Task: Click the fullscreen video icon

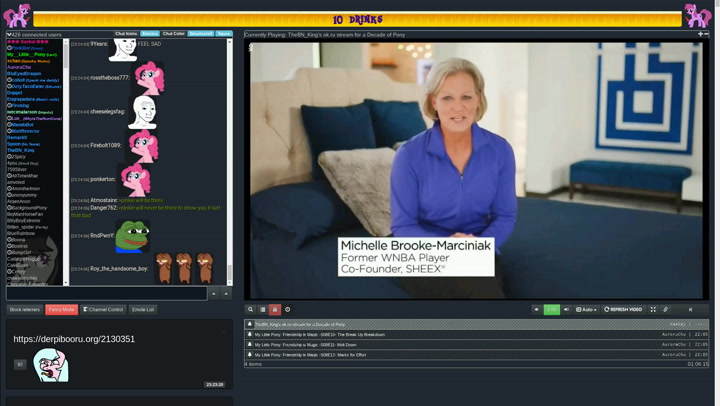Action: pyautogui.click(x=653, y=310)
